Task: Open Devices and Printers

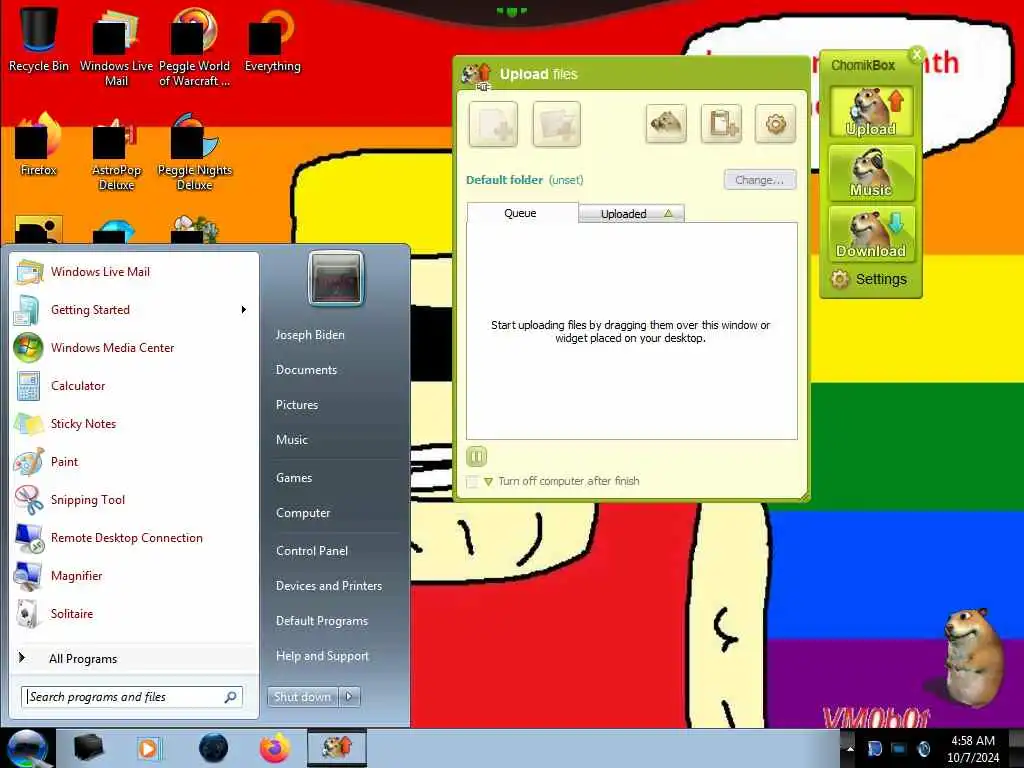Action: coord(329,586)
